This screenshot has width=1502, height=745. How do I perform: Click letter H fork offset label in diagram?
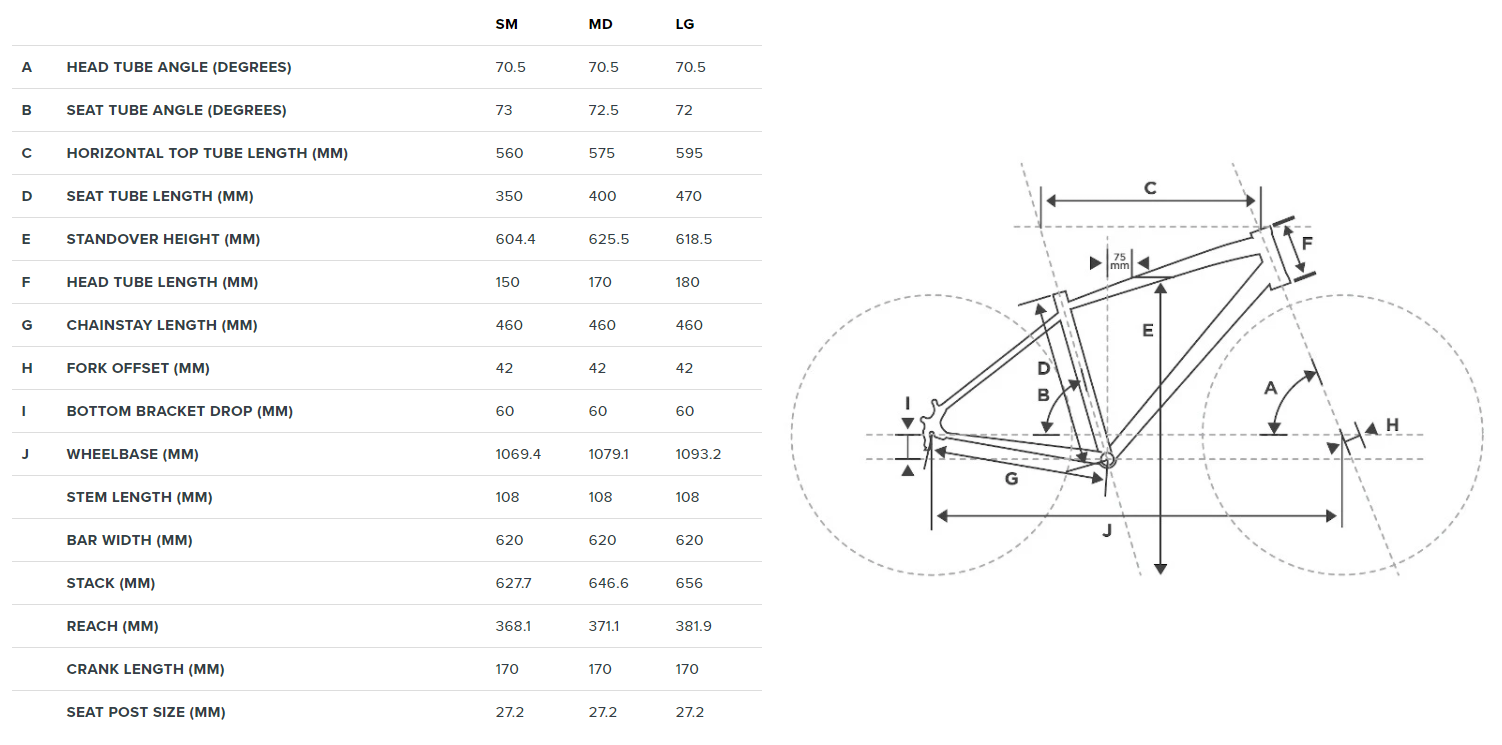point(1392,425)
